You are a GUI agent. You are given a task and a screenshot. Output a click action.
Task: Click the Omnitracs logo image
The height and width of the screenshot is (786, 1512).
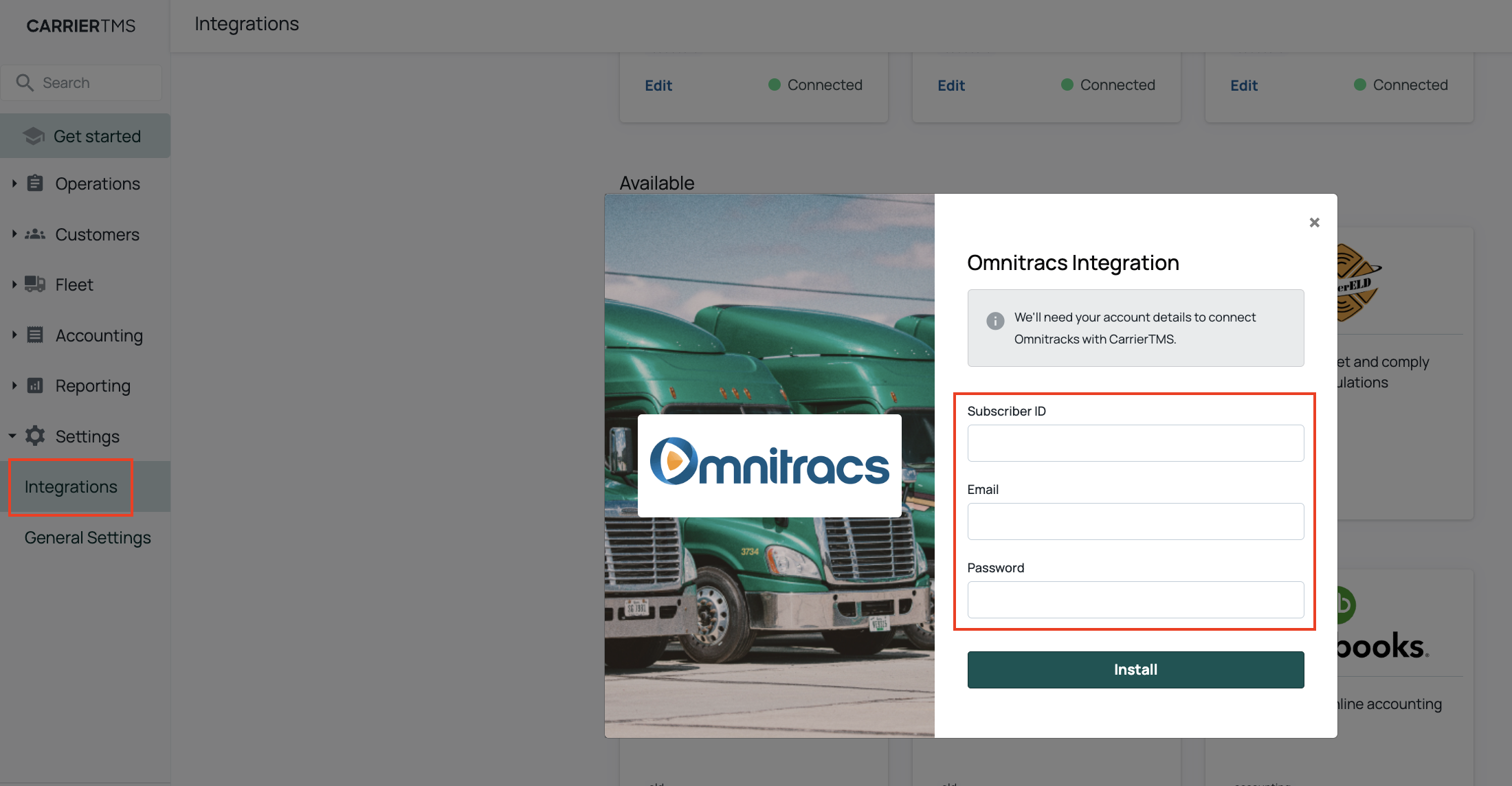click(770, 465)
